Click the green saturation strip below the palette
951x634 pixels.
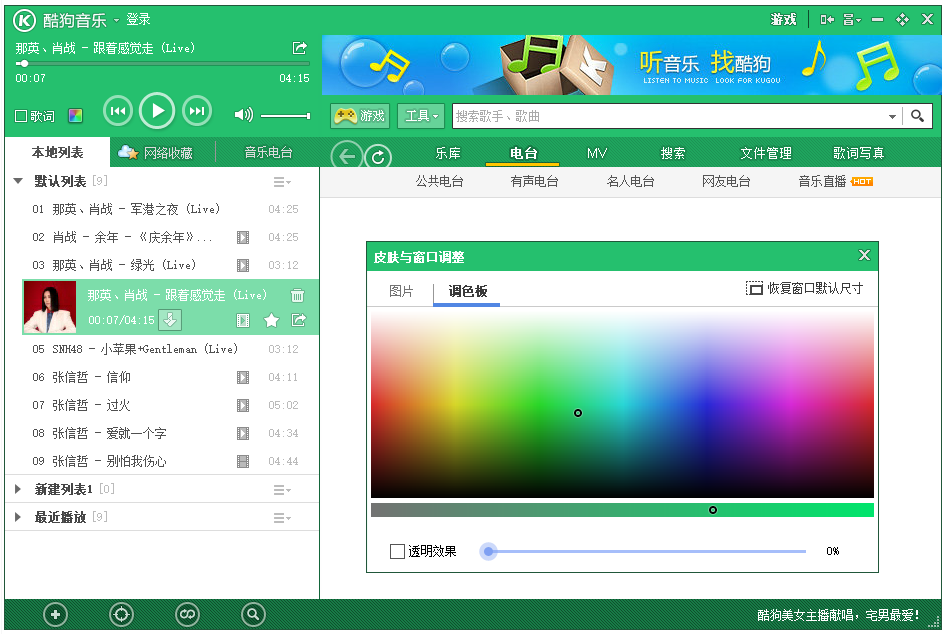[622, 510]
